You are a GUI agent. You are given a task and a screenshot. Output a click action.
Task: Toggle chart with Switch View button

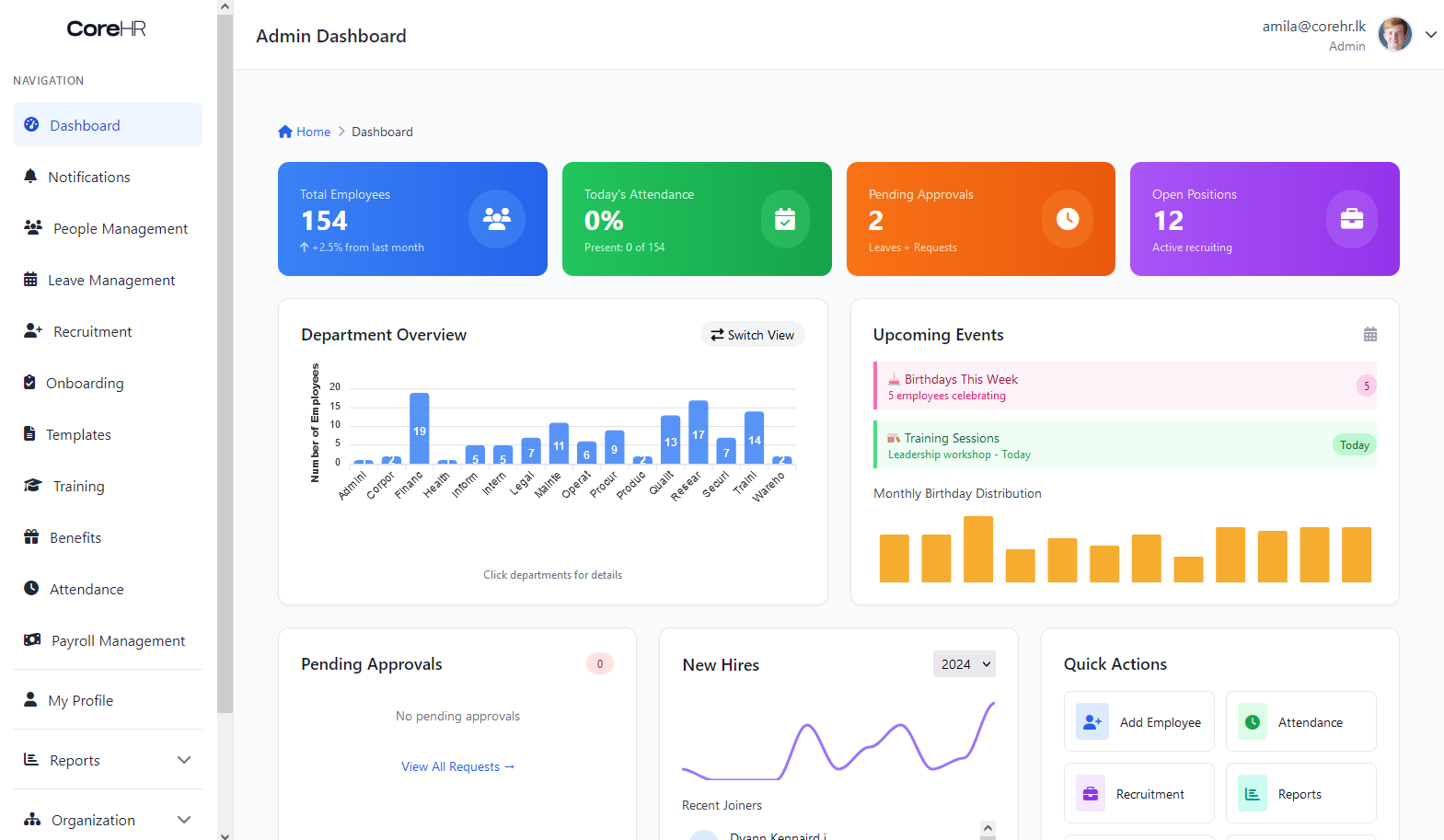[x=752, y=335]
